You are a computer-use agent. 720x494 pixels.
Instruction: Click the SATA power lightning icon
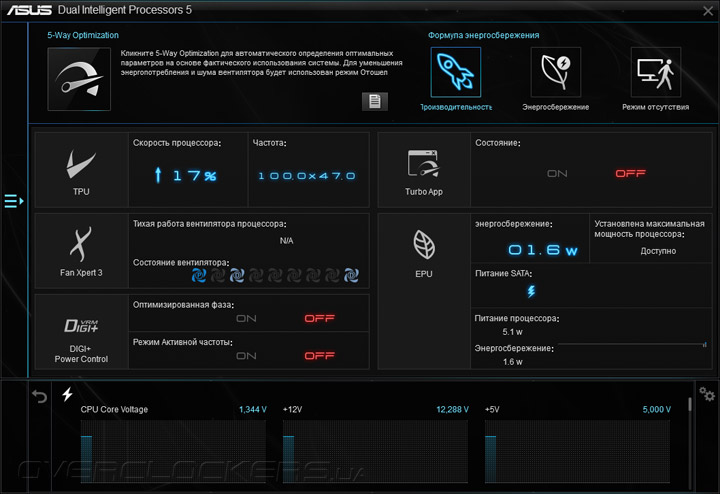coord(531,291)
